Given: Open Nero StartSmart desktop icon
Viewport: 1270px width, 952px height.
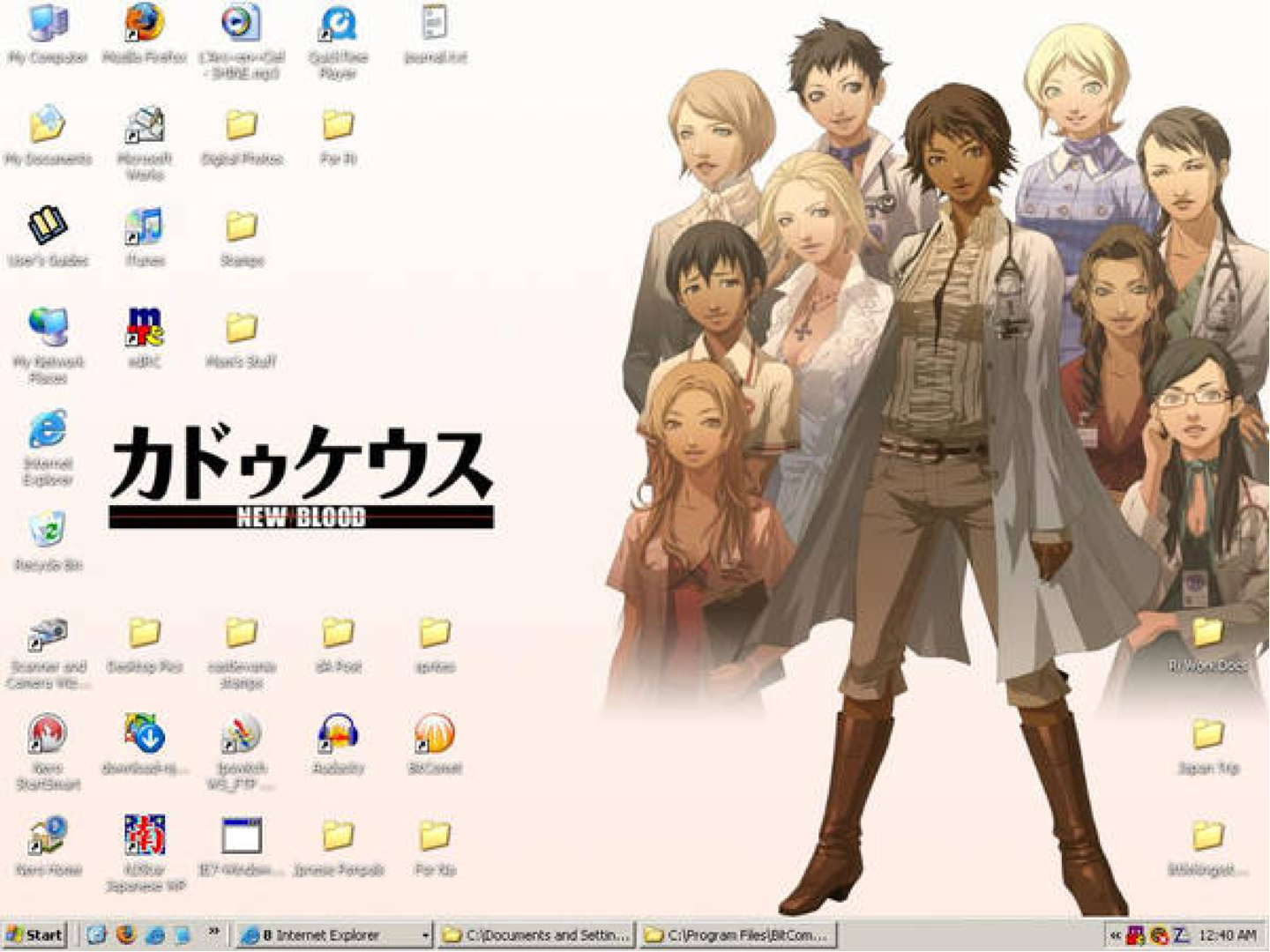Looking at the screenshot, I should click(48, 734).
